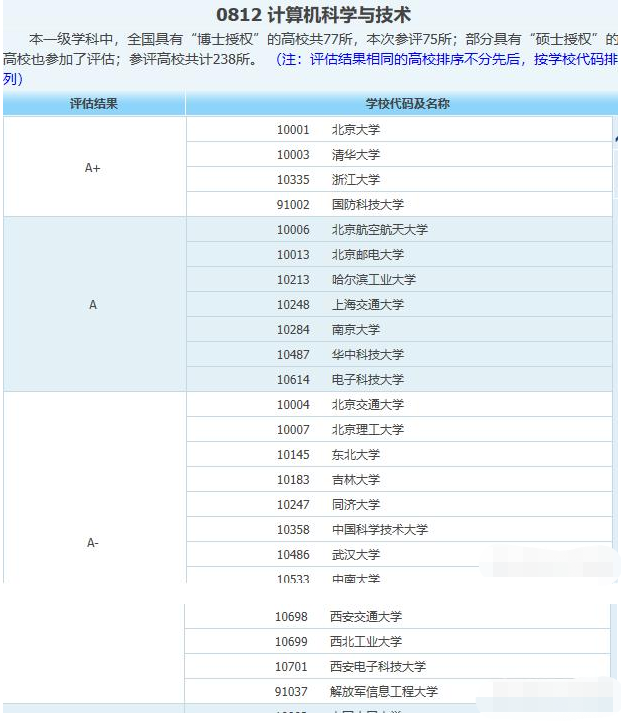Viewport: 621px width, 722px height.
Task: Select row 10698 西安交通大学
Action: [397, 616]
